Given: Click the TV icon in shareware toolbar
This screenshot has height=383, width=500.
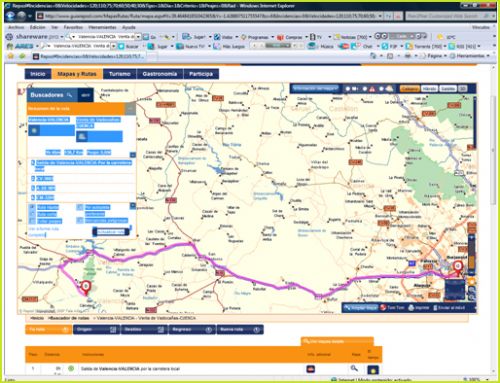Looking at the screenshot, I should 312,37.
